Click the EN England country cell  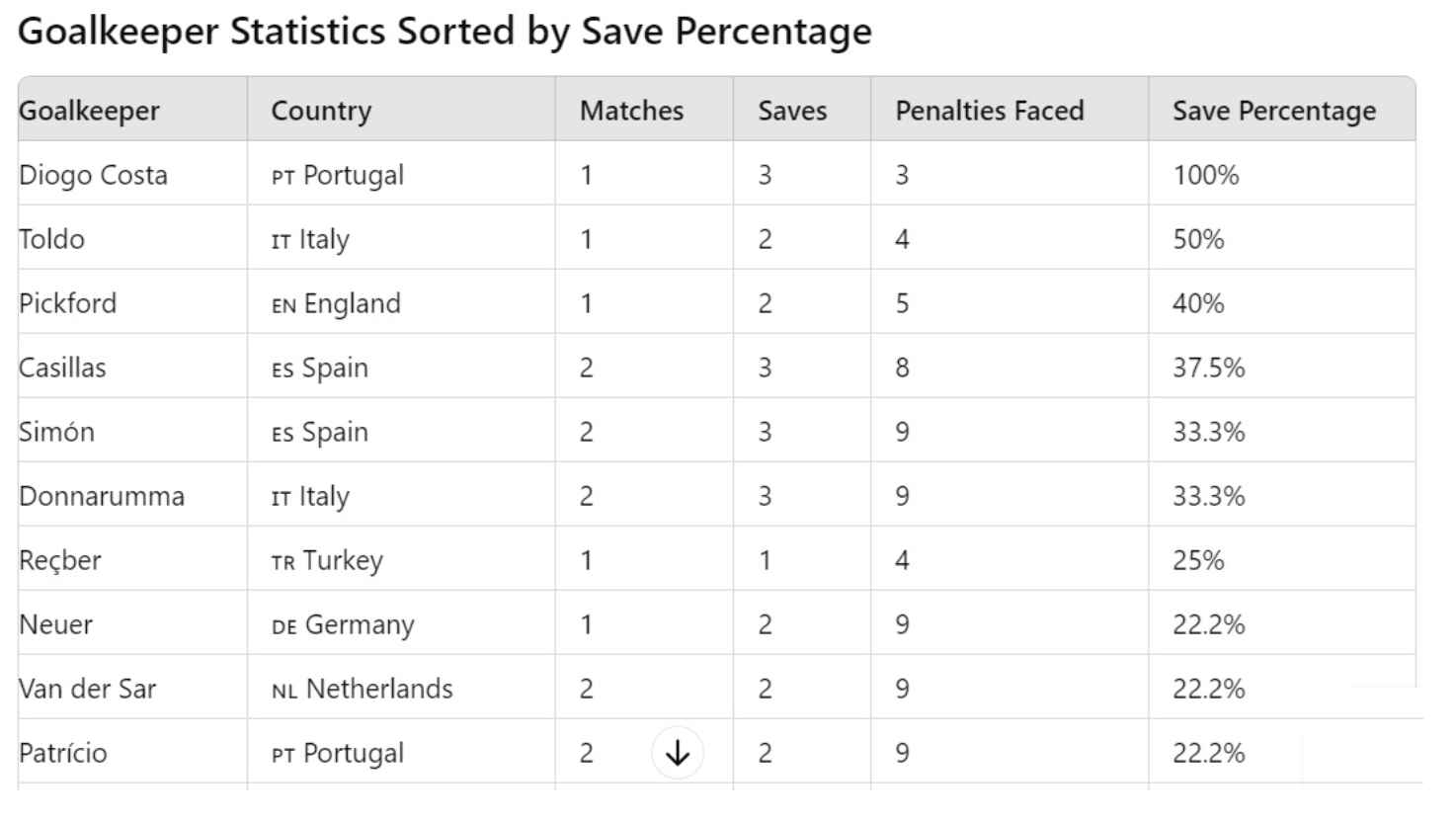click(x=336, y=303)
